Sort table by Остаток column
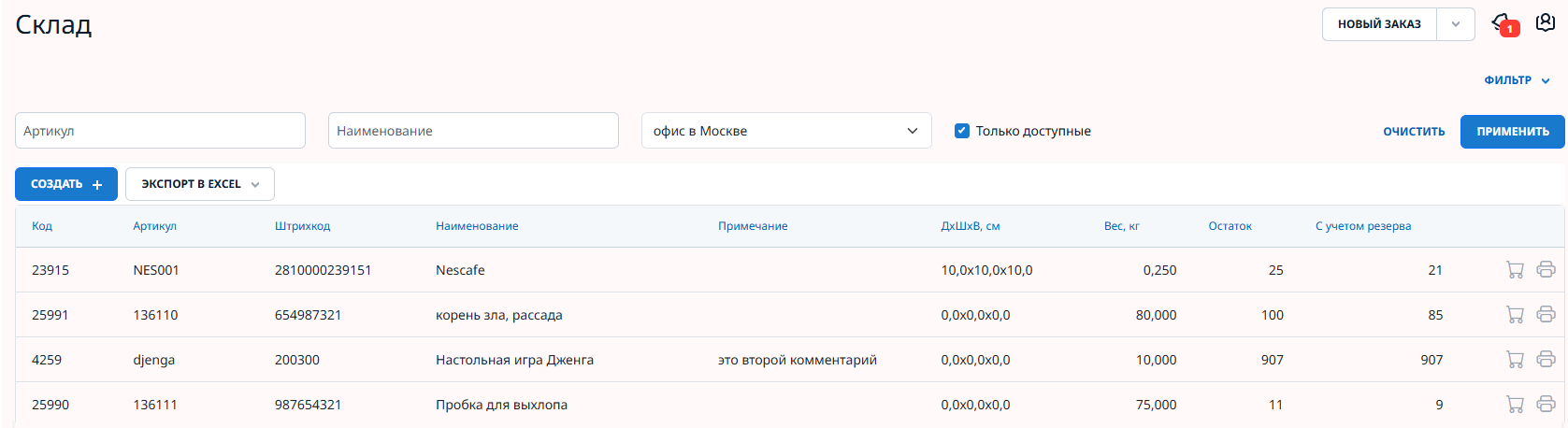 (x=1230, y=226)
